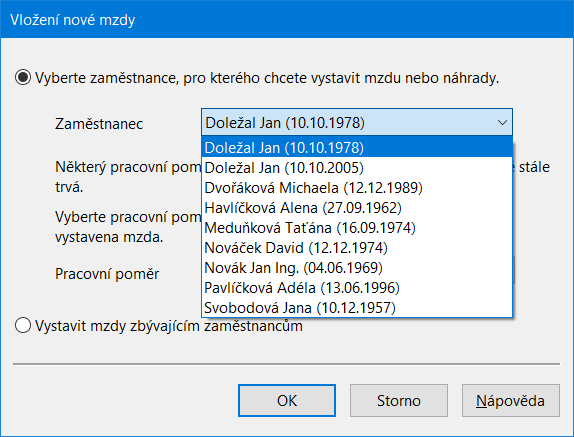The width and height of the screenshot is (574, 437).
Task: Choose Doležal Jan (10.10.2005) from list
Action: click(x=357, y=168)
